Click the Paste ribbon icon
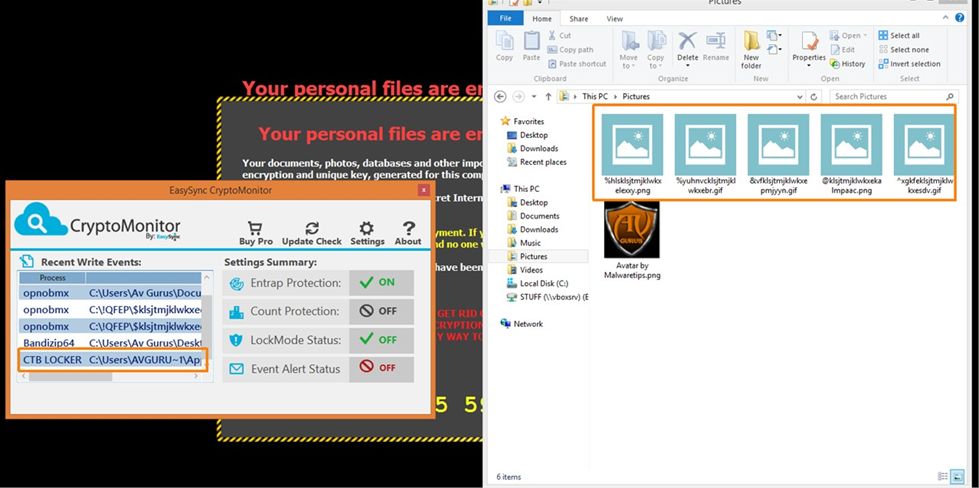 (531, 46)
